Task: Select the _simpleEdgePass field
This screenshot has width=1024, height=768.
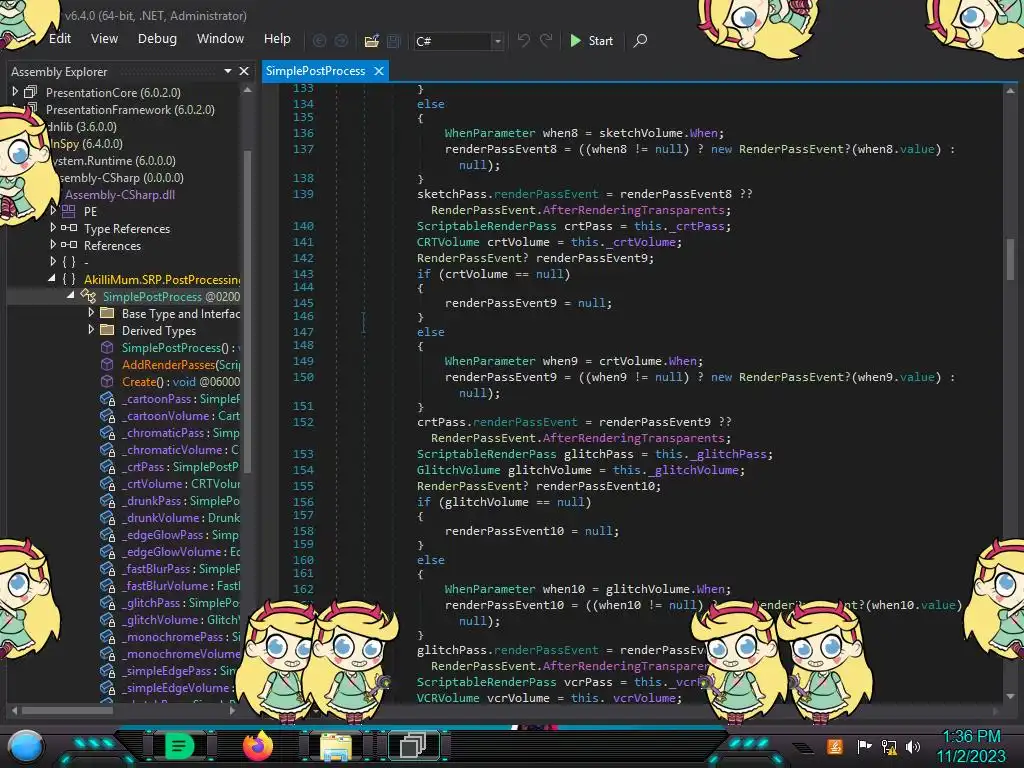Action: [180, 671]
